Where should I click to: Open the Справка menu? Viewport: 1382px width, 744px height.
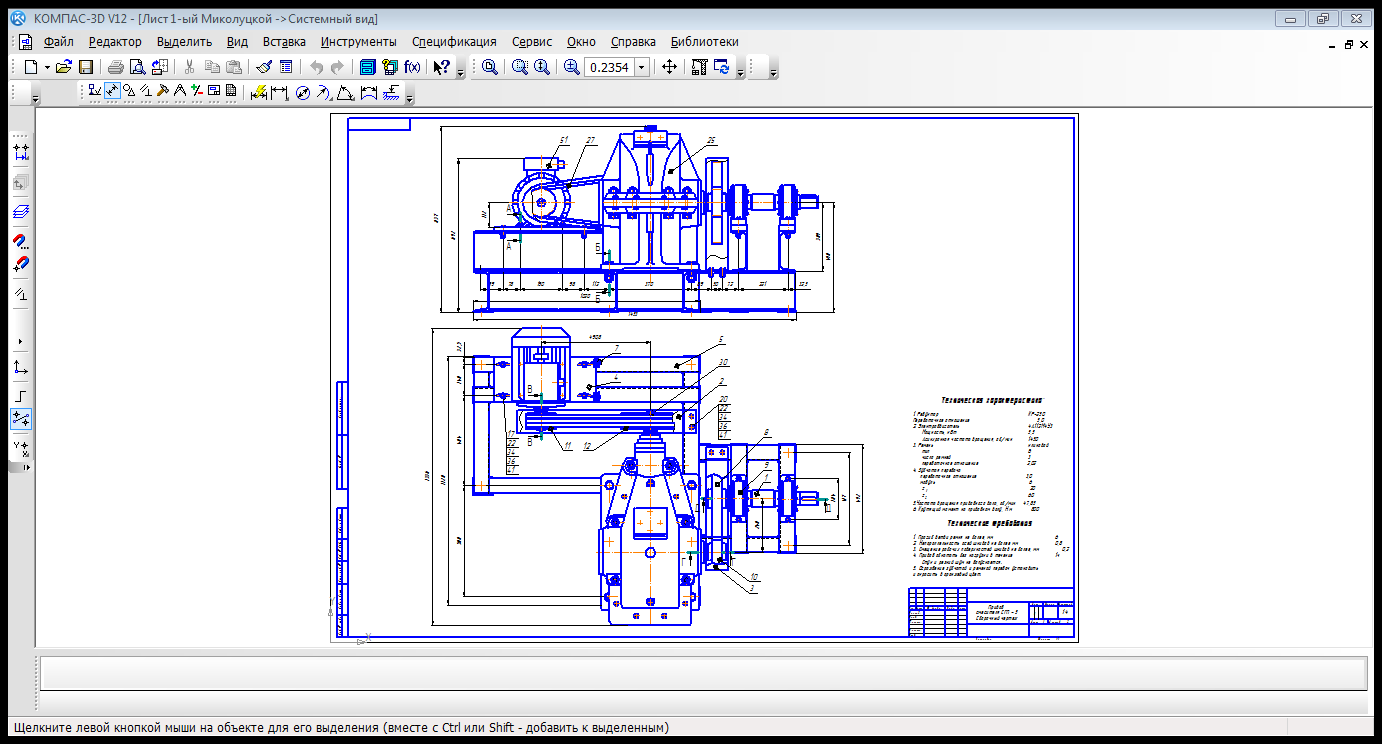pyautogui.click(x=633, y=41)
